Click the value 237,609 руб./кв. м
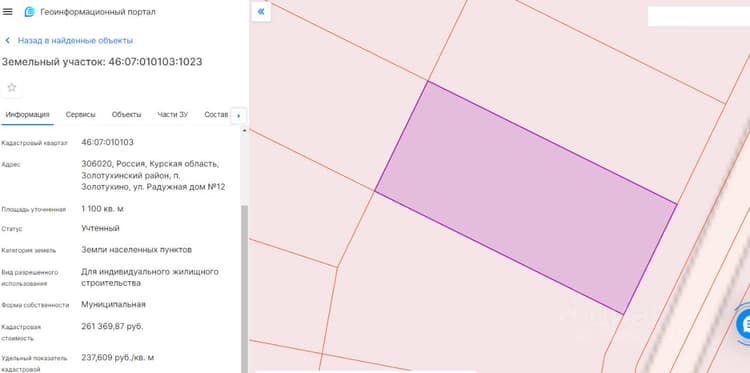The height and width of the screenshot is (373, 750). (x=118, y=358)
